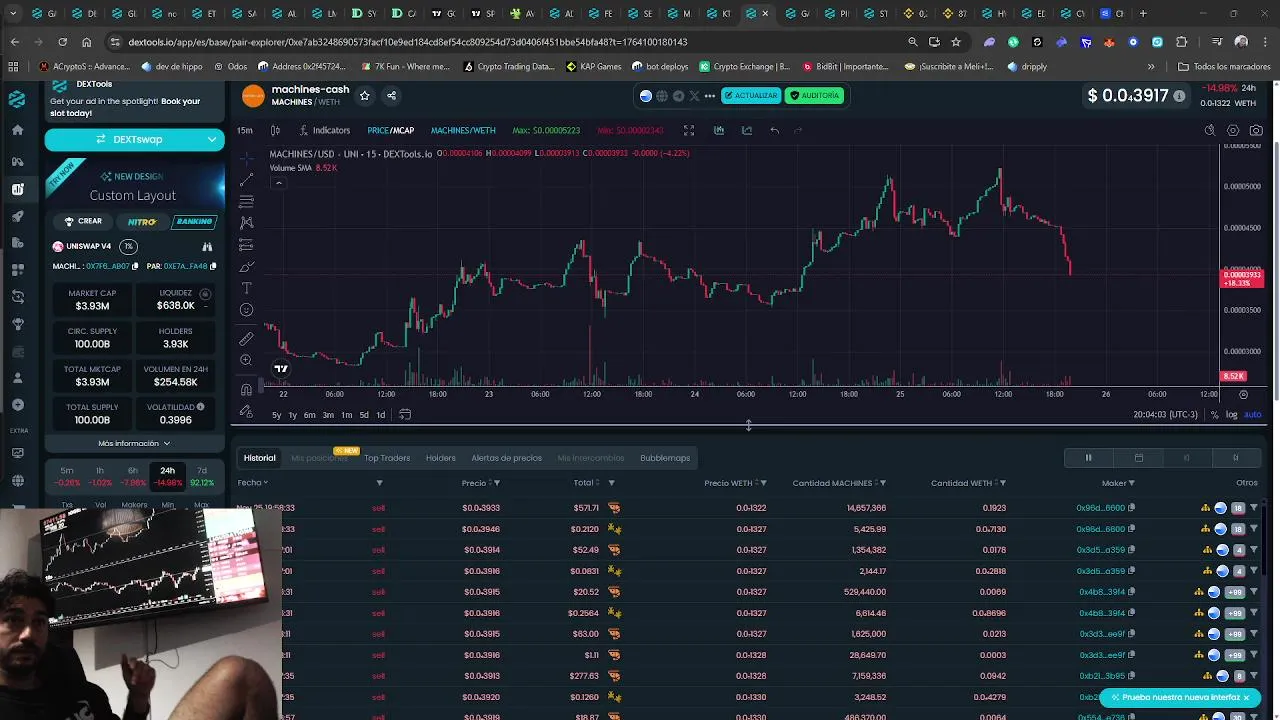Sort trades by Fecha column

click(252, 483)
